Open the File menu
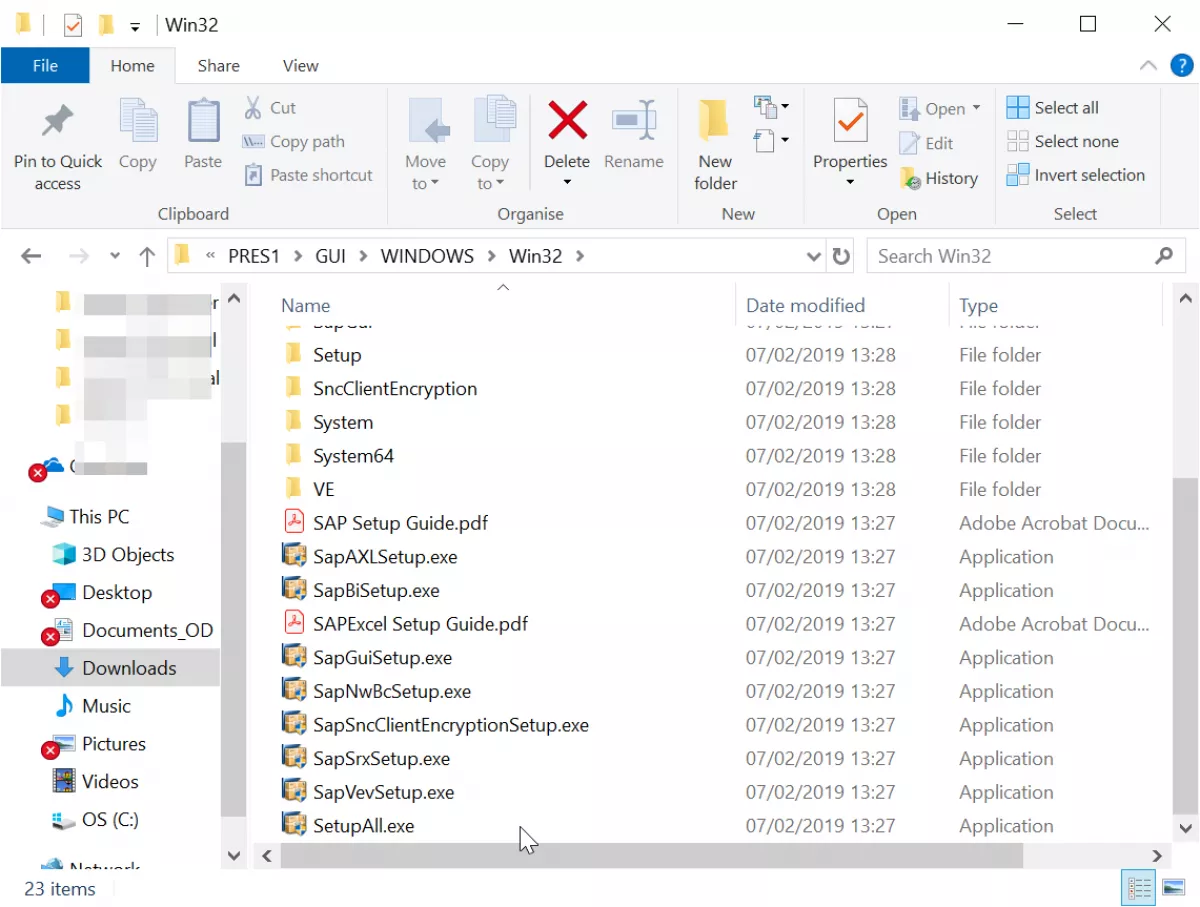The height and width of the screenshot is (907, 1200). coord(45,66)
